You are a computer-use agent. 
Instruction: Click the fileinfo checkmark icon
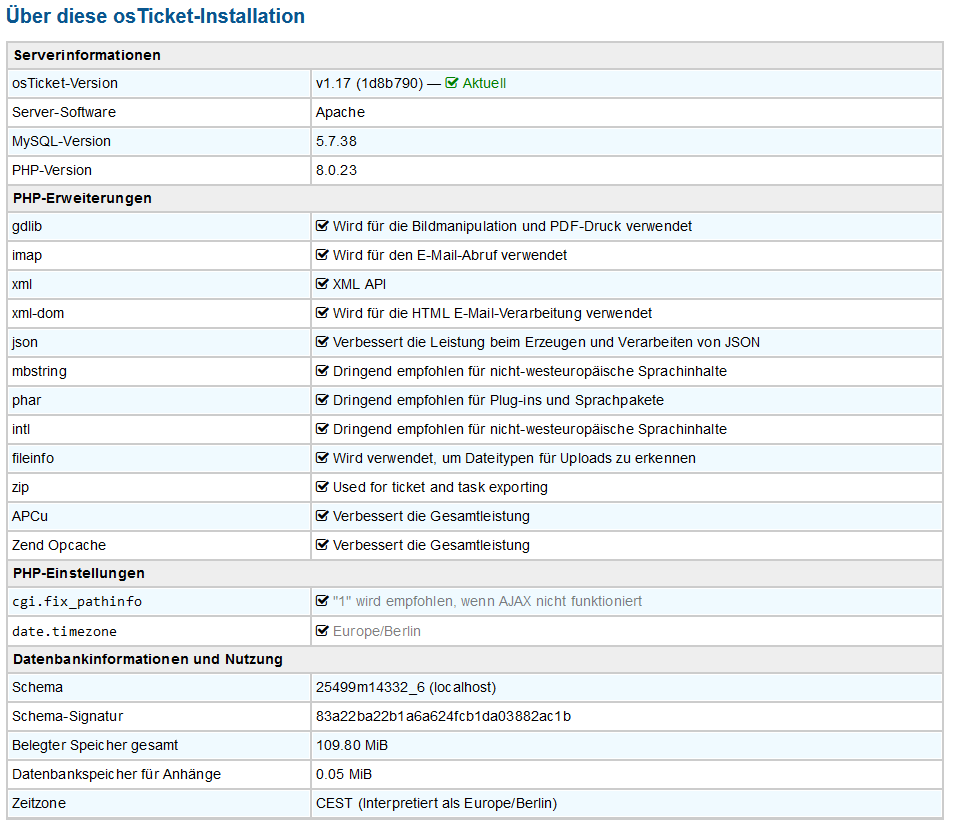click(x=322, y=458)
